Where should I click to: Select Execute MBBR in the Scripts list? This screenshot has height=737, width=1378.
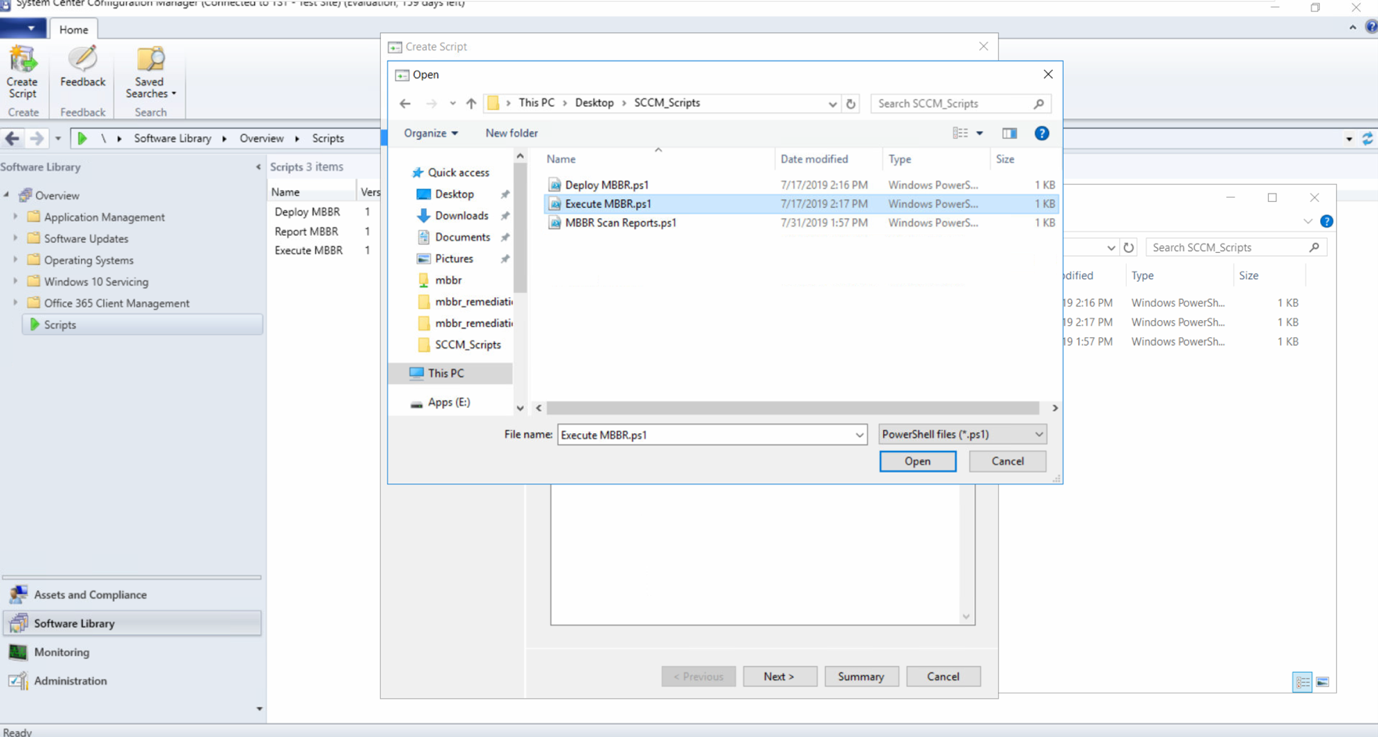click(308, 250)
